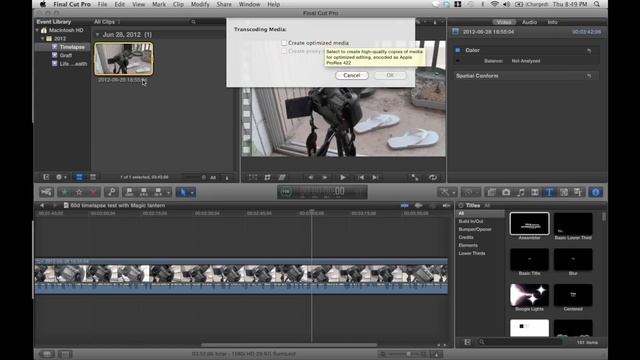Toggle the Color effect checkbox in inspector
Screen dimensions: 640x360
point(458,50)
